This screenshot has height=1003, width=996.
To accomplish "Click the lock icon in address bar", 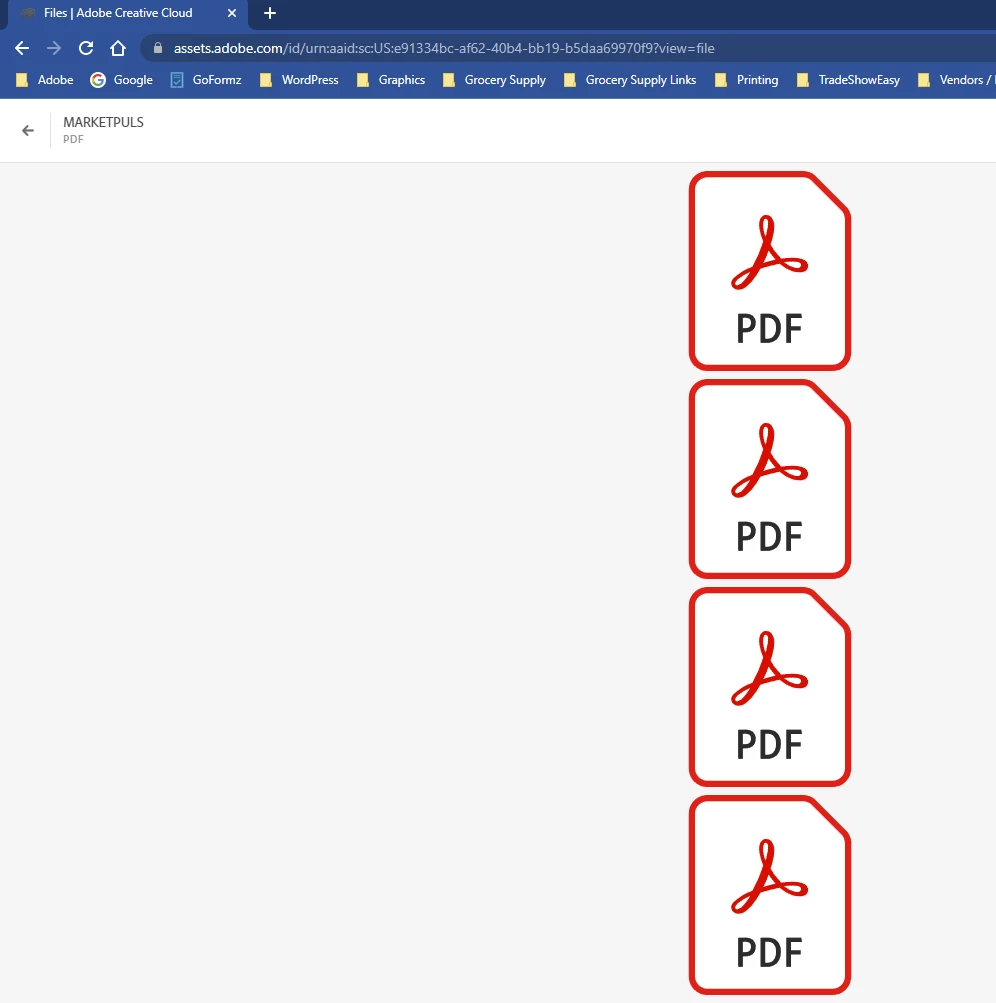I will 158,48.
